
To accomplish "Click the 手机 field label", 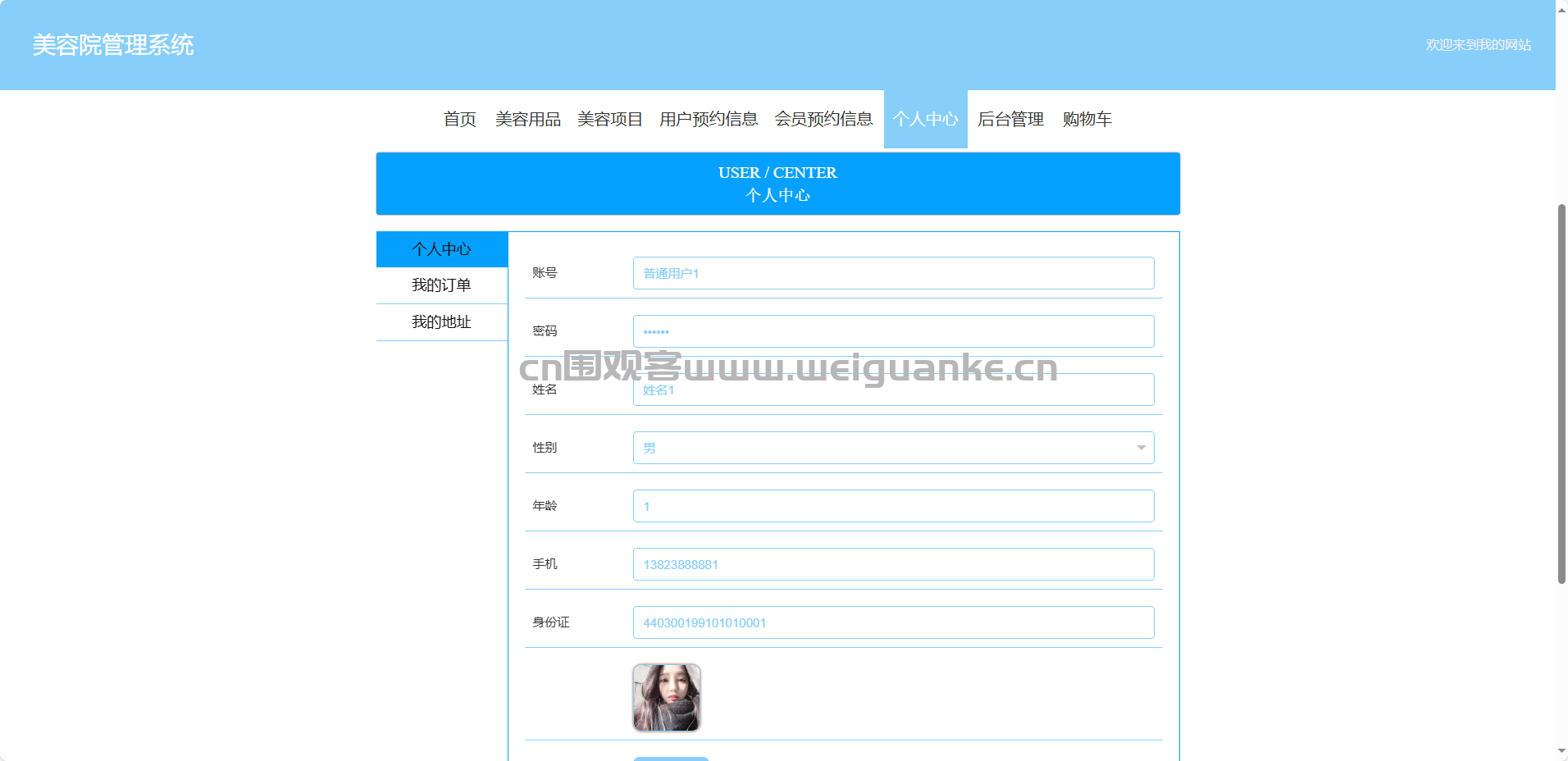I will (545, 564).
